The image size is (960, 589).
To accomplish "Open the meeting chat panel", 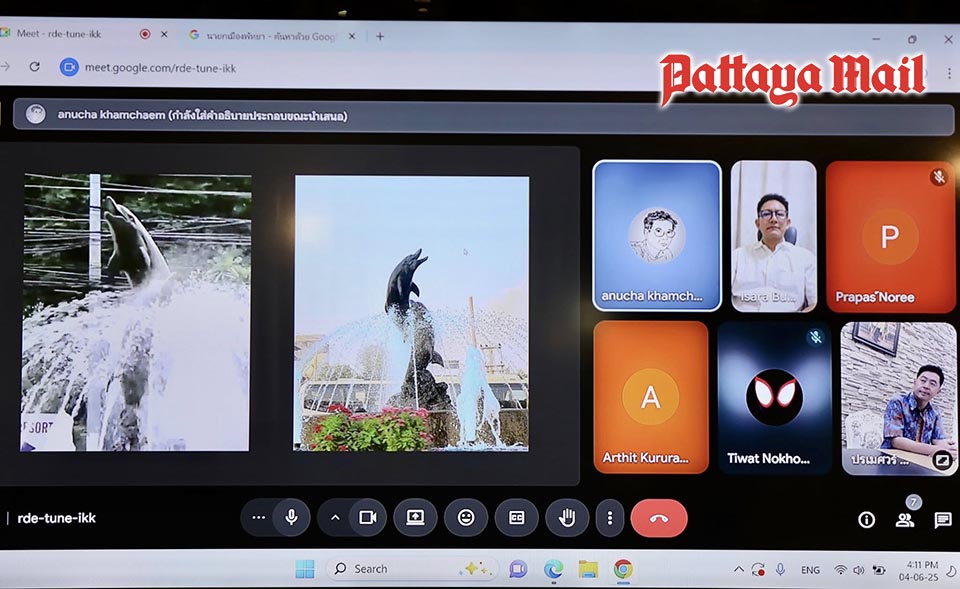I will coord(942,520).
